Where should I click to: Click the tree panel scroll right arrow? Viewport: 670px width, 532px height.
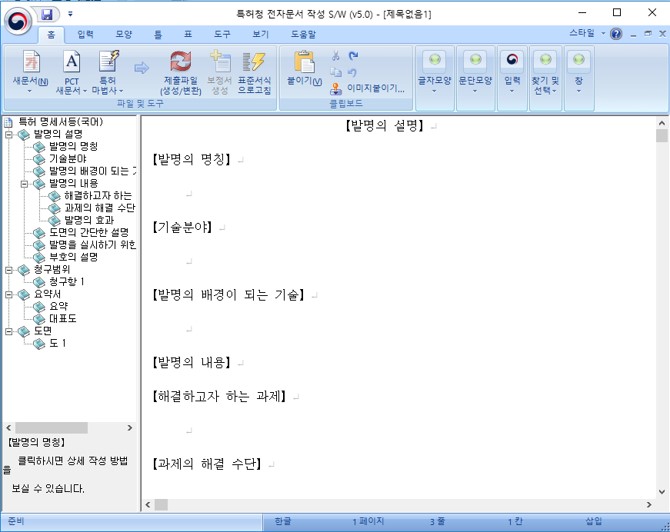[x=130, y=428]
